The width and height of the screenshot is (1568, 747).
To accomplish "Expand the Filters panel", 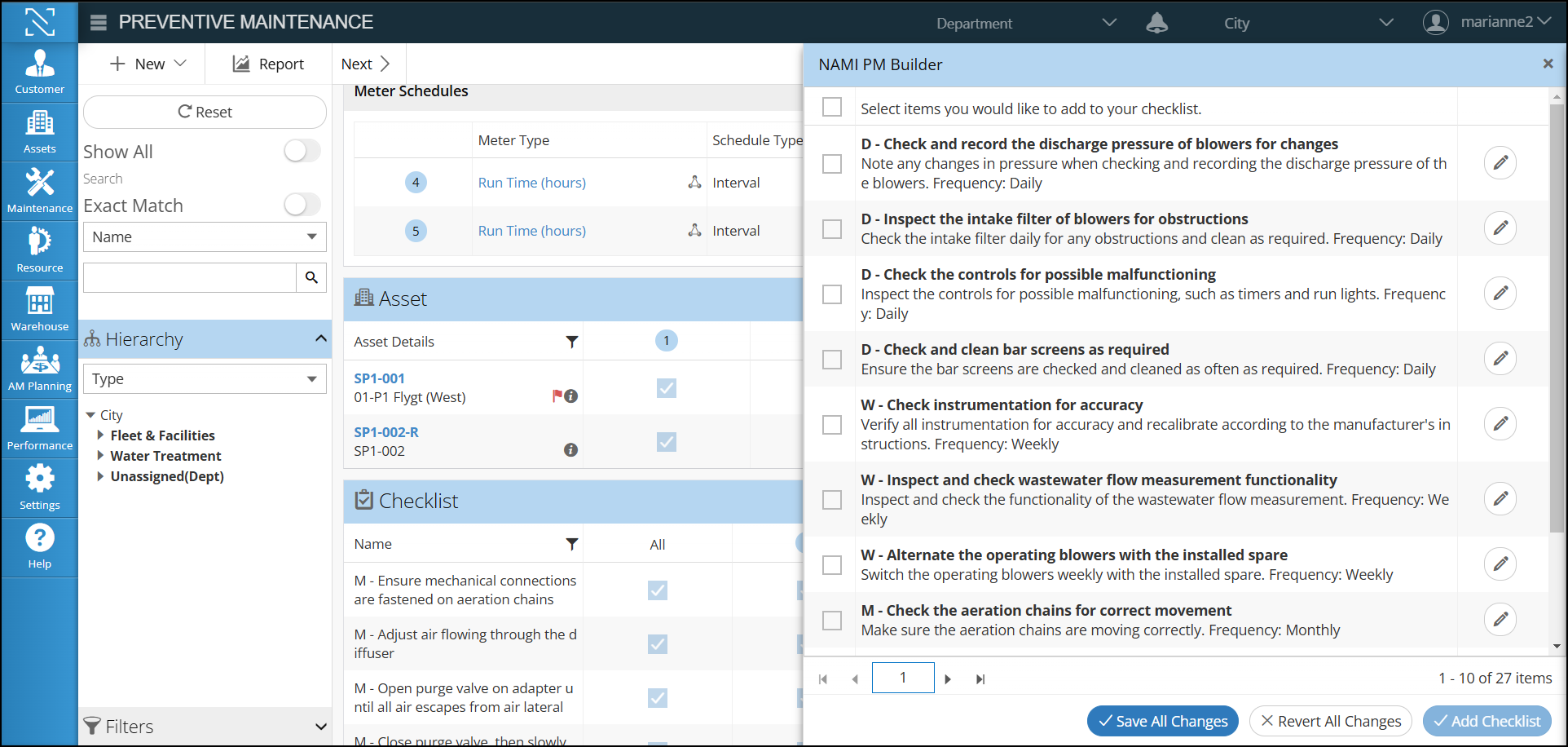I will click(320, 726).
